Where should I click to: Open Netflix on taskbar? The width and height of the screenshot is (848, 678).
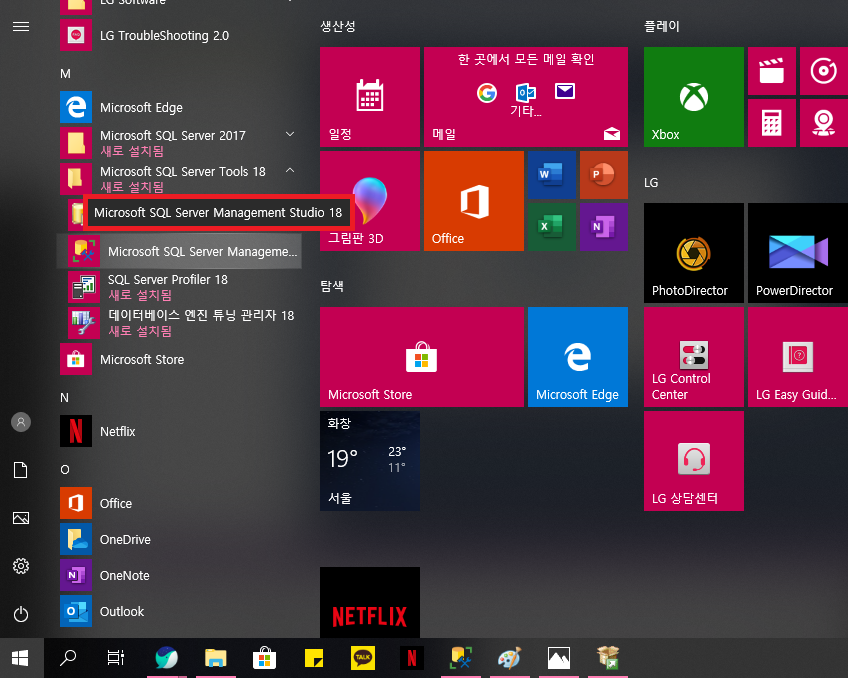tap(412, 658)
